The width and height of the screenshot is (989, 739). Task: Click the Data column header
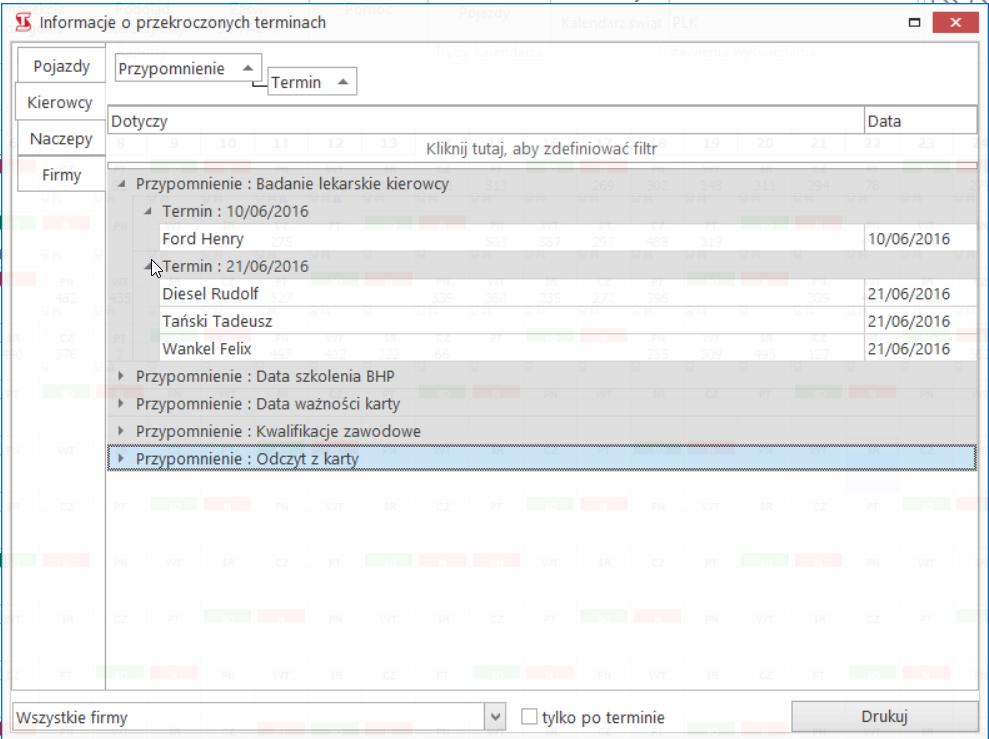[920, 120]
